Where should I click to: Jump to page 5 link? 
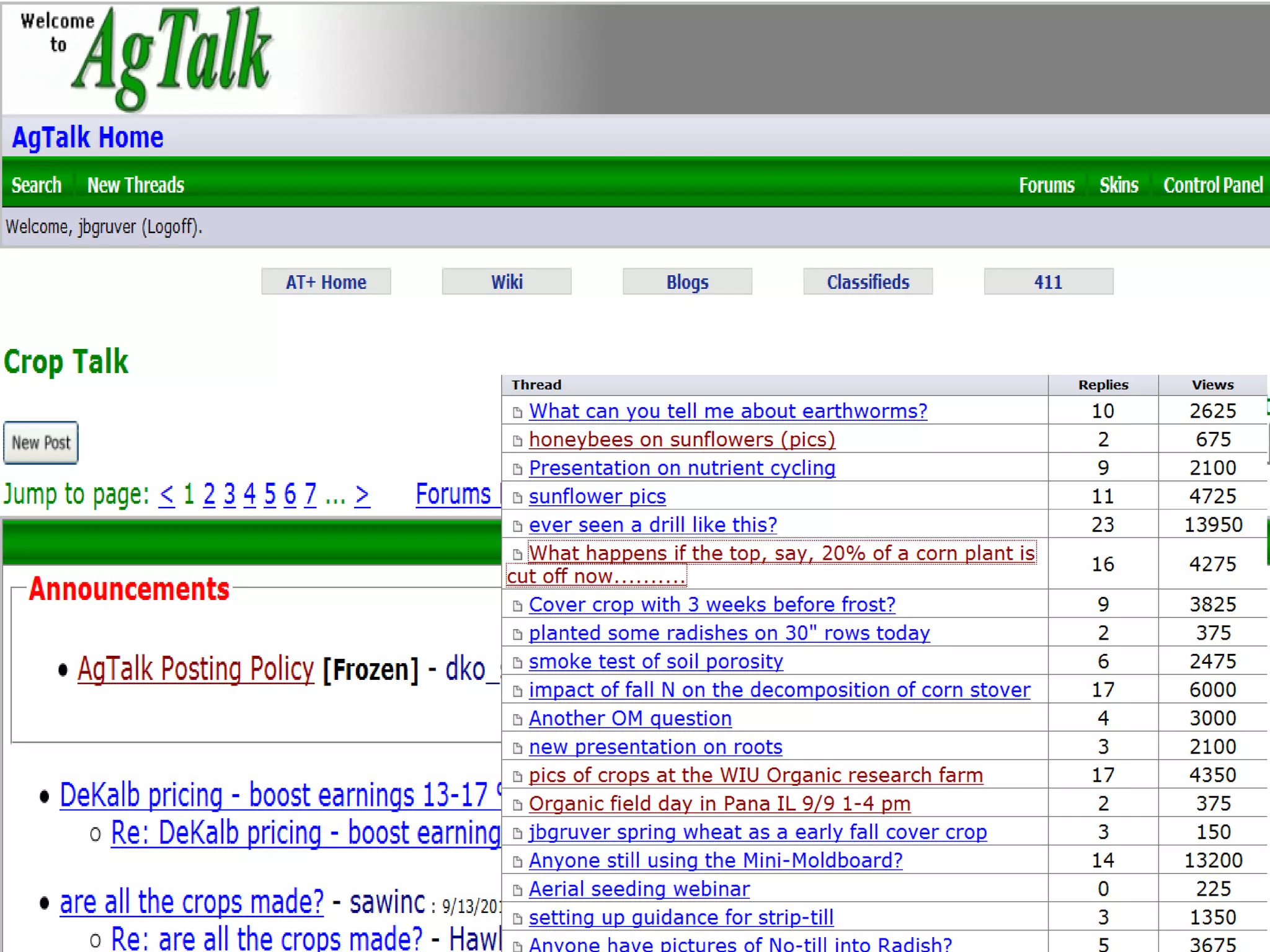click(270, 495)
